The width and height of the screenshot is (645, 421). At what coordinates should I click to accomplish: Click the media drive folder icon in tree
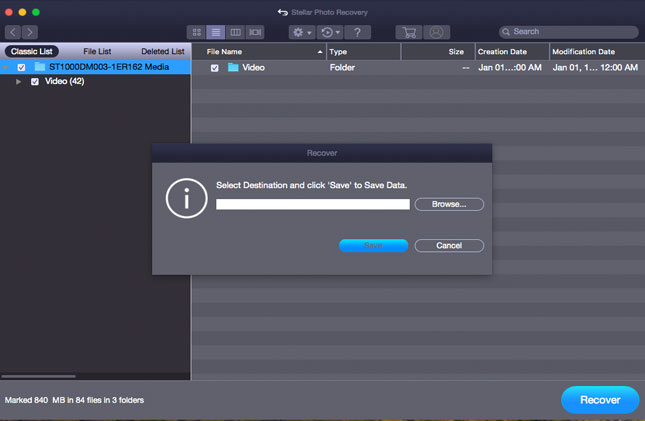39,67
